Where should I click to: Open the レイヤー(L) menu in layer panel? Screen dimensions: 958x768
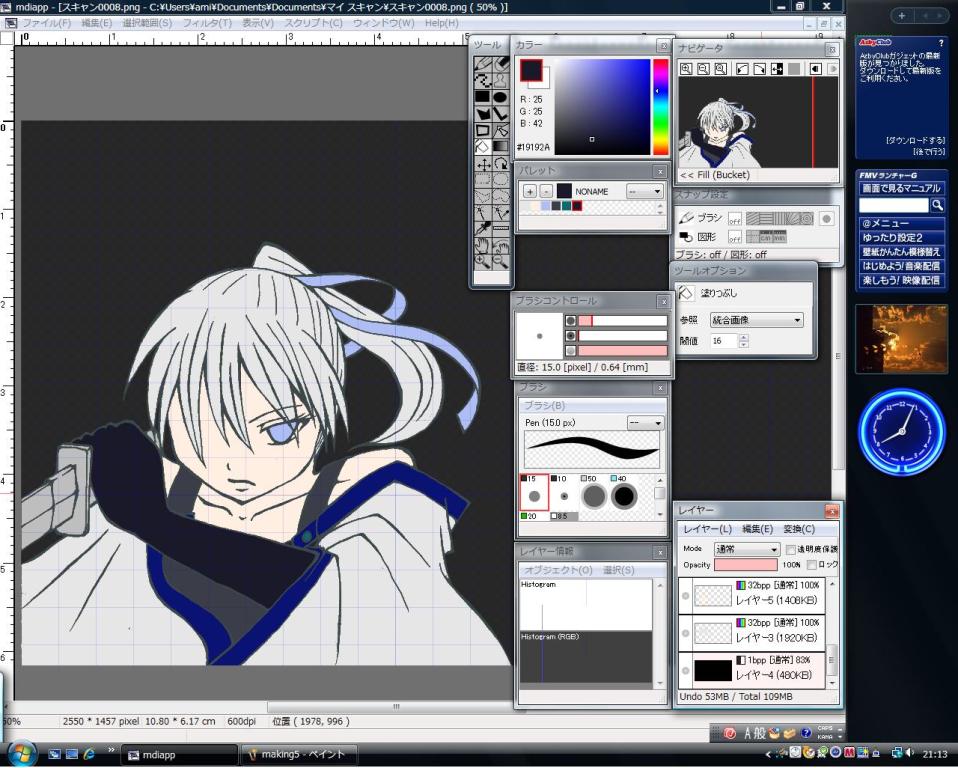click(707, 529)
